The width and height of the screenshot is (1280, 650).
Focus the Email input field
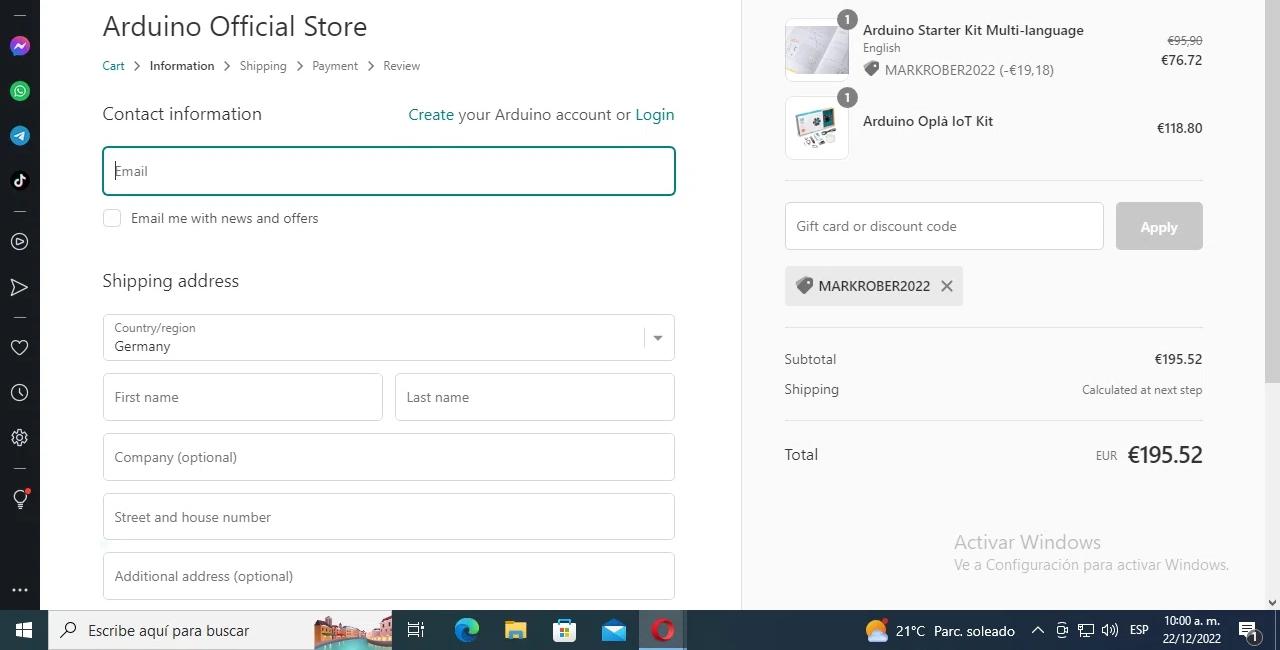coord(389,171)
